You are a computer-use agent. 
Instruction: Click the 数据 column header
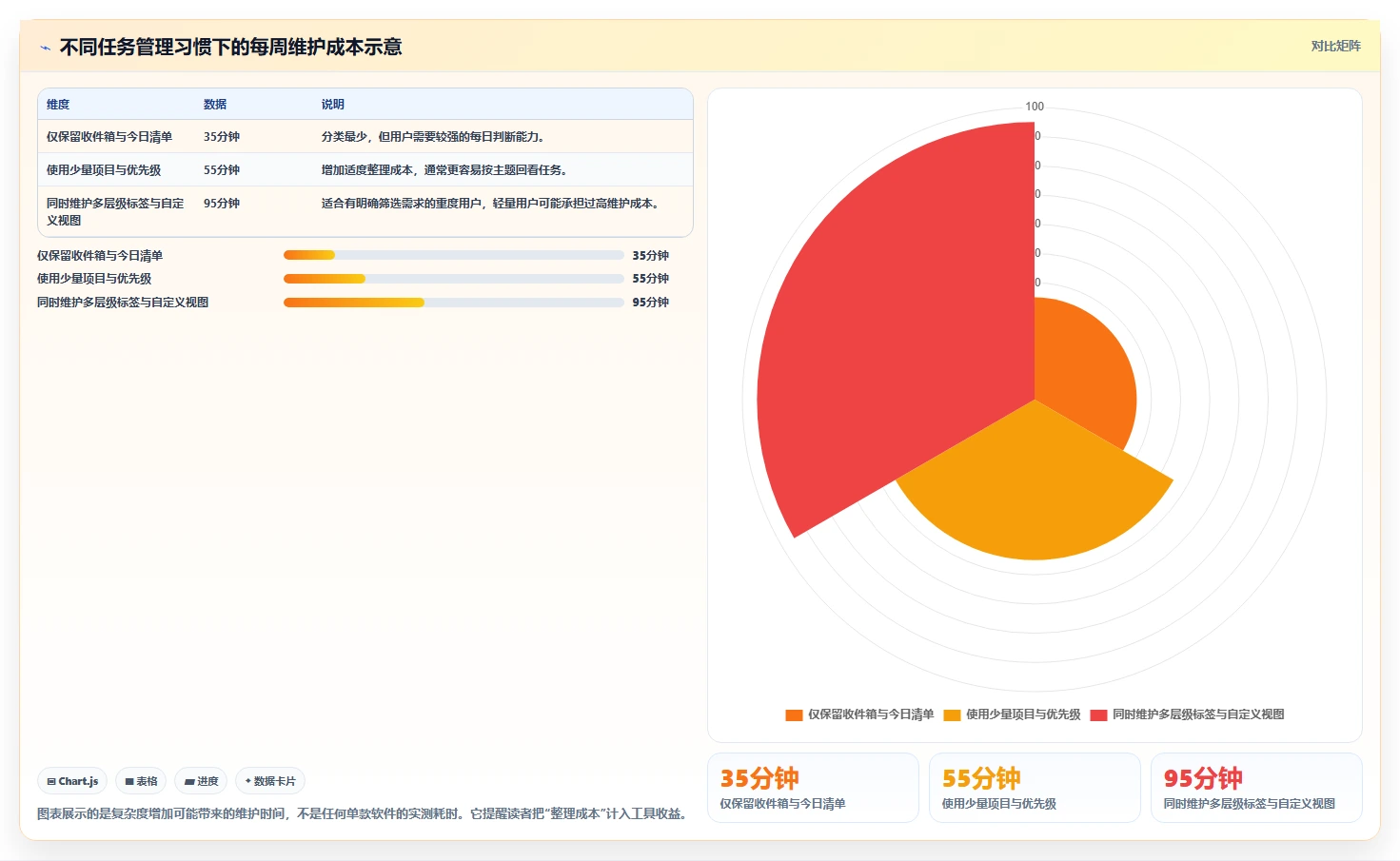(x=215, y=105)
